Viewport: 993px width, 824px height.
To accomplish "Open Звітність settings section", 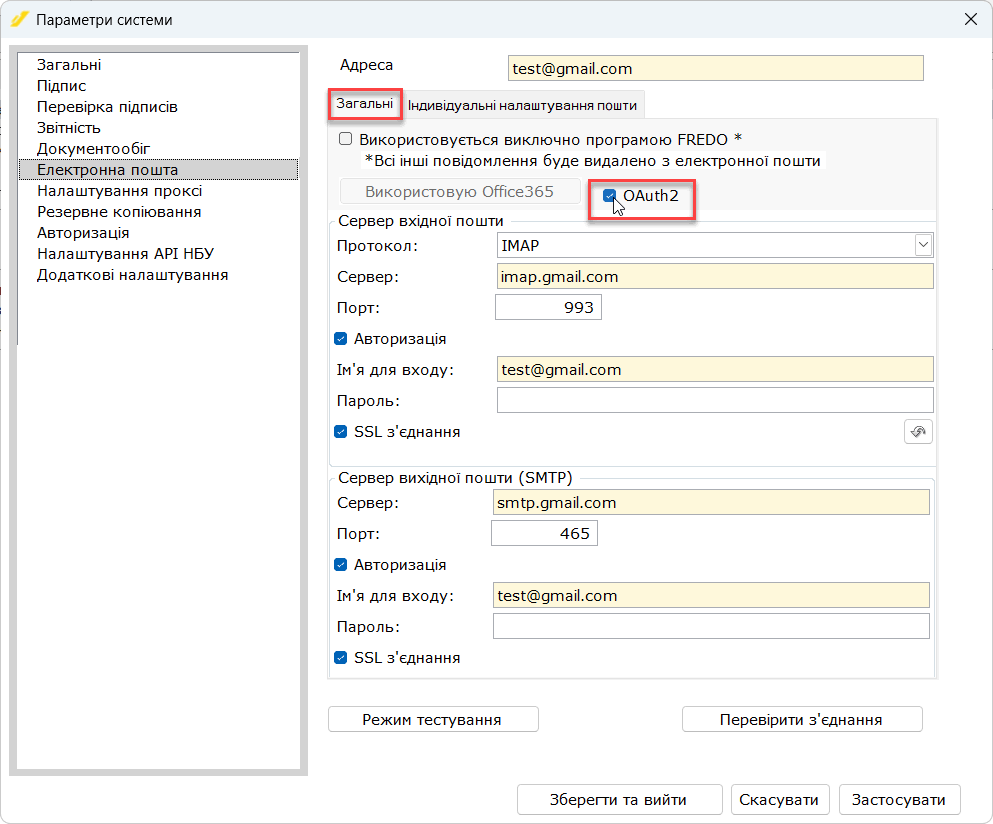I will tap(68, 127).
